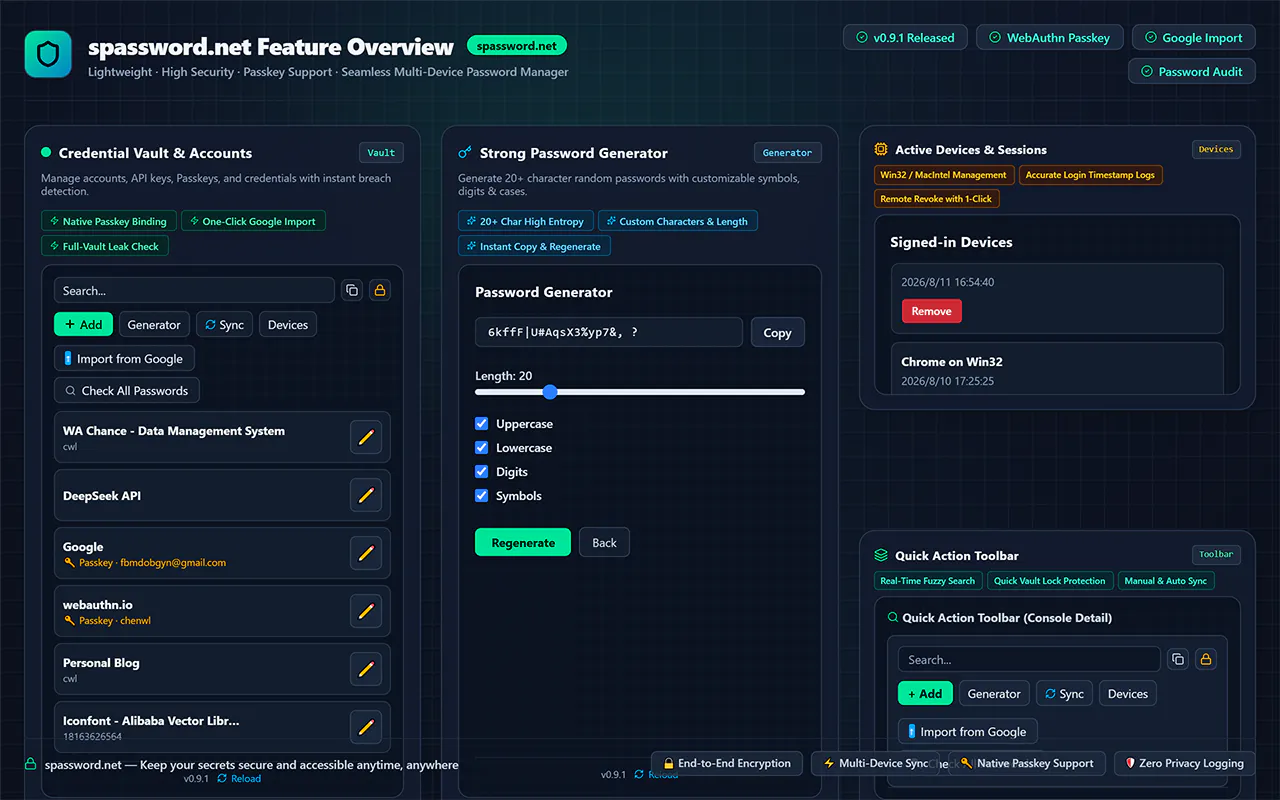
Task: Click the Full-Vault Leak Check chip
Action: tap(105, 246)
